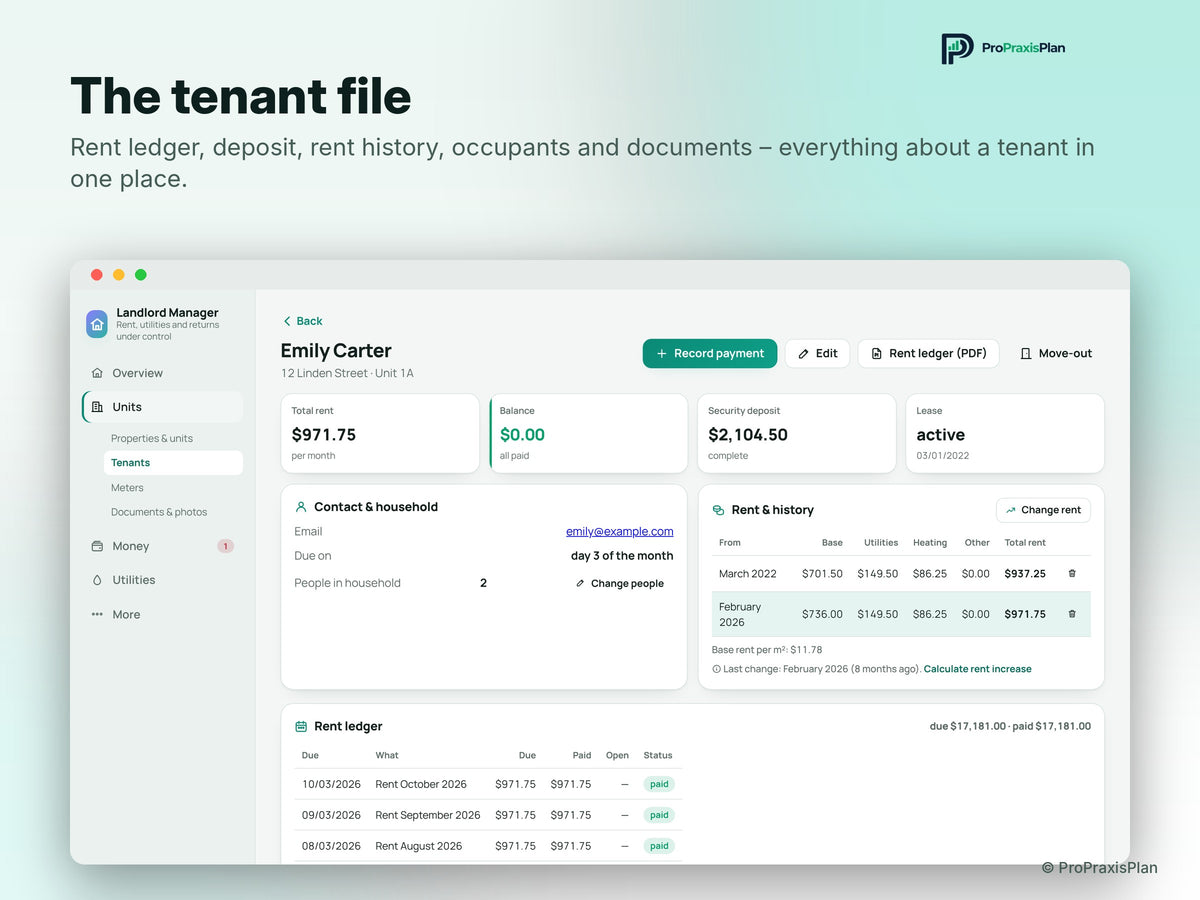The image size is (1200, 900).
Task: Click the pencil icon in Edit button
Action: (803, 354)
